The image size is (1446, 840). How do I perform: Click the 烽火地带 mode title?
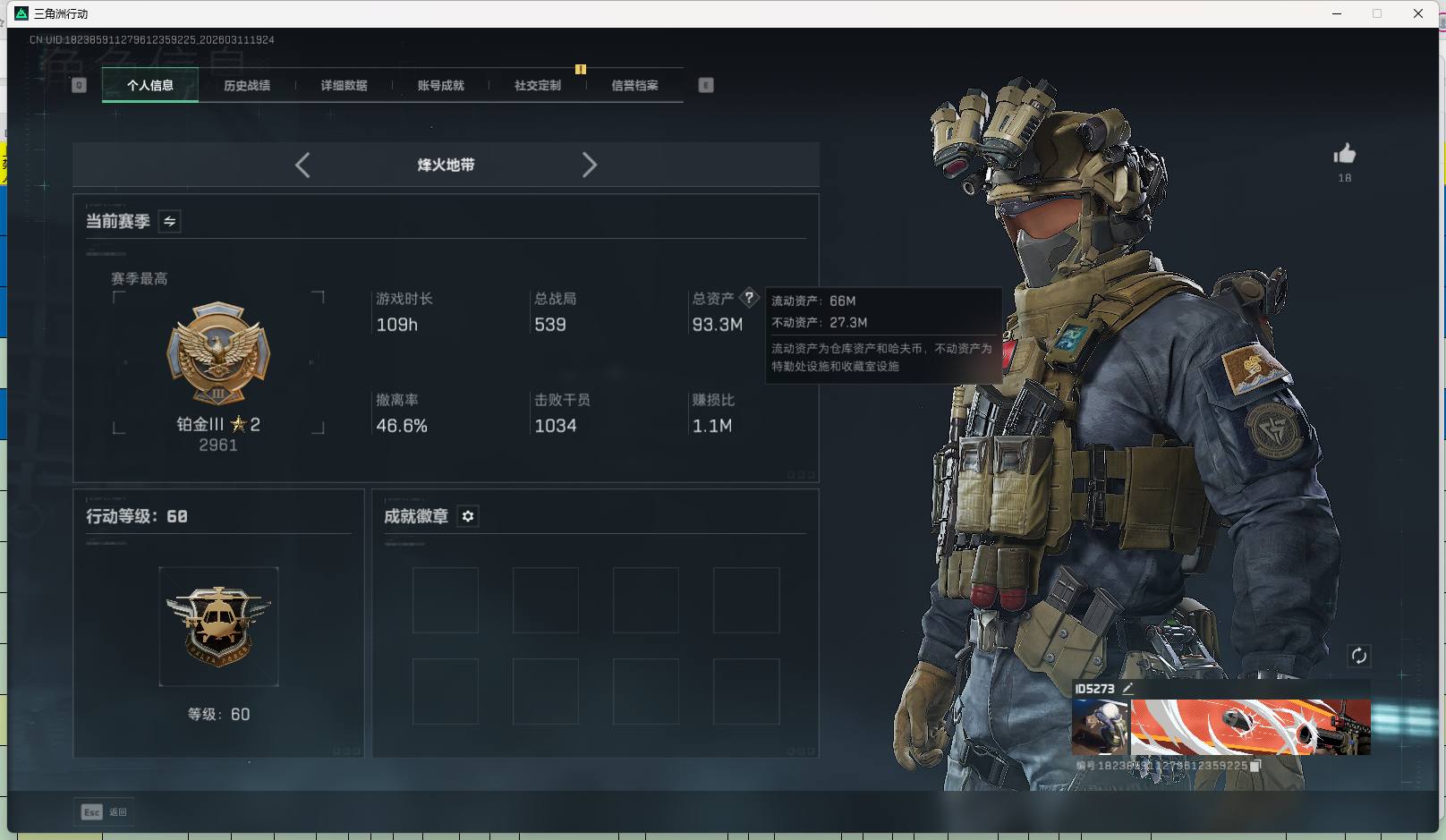tap(446, 165)
